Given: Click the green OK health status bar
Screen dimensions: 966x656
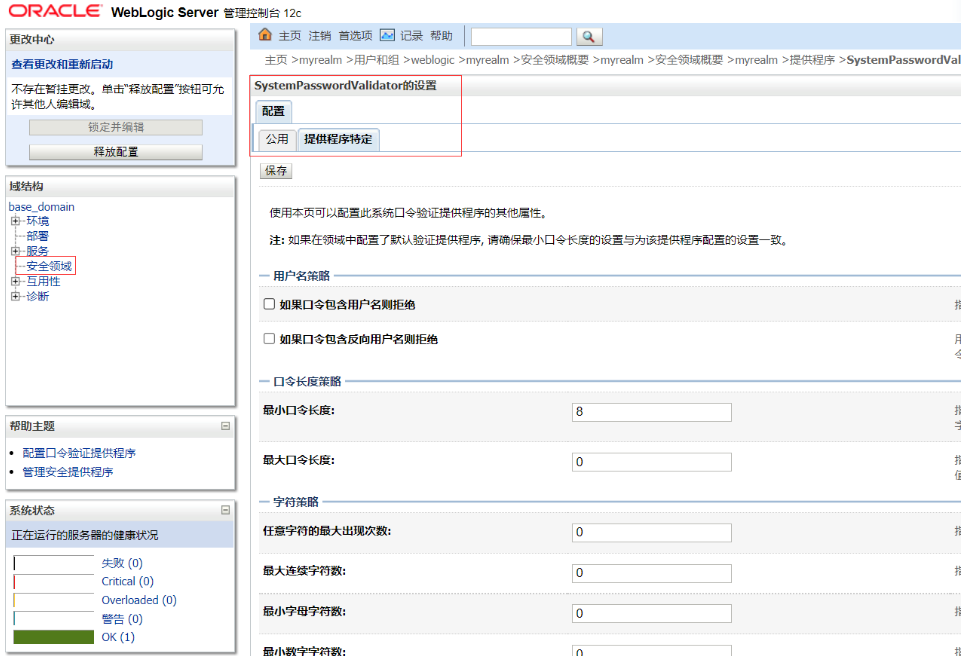Looking at the screenshot, I should pos(53,637).
